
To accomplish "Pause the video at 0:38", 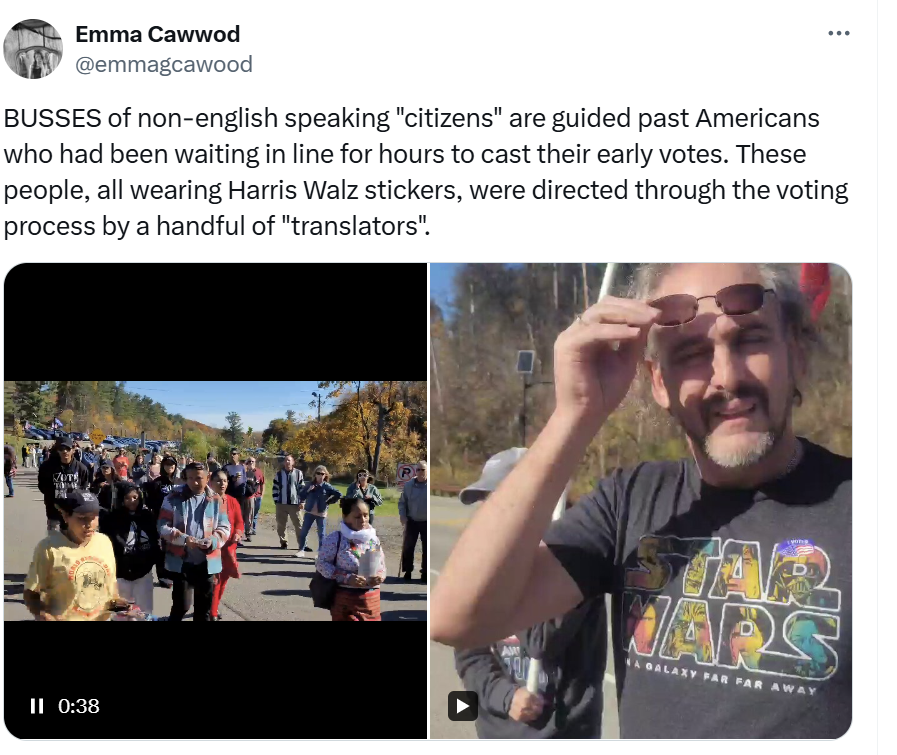I will coord(37,706).
